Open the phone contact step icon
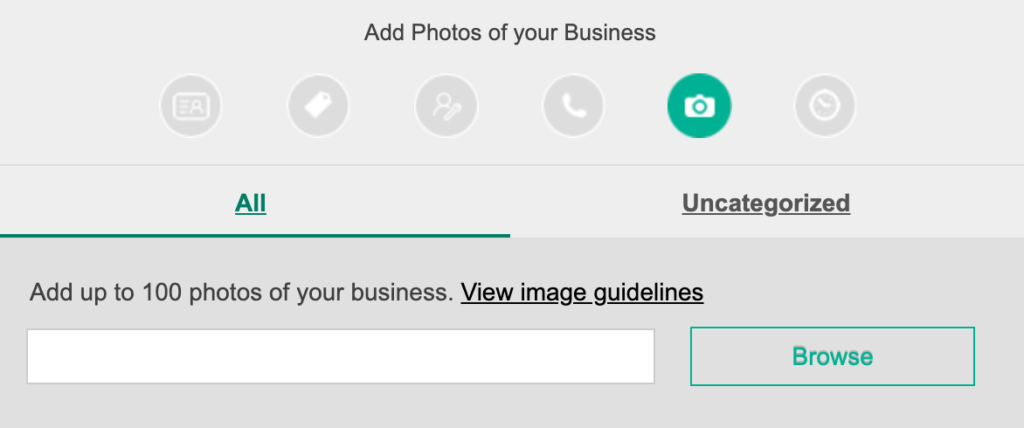Viewport: 1024px width, 428px height. tap(573, 106)
